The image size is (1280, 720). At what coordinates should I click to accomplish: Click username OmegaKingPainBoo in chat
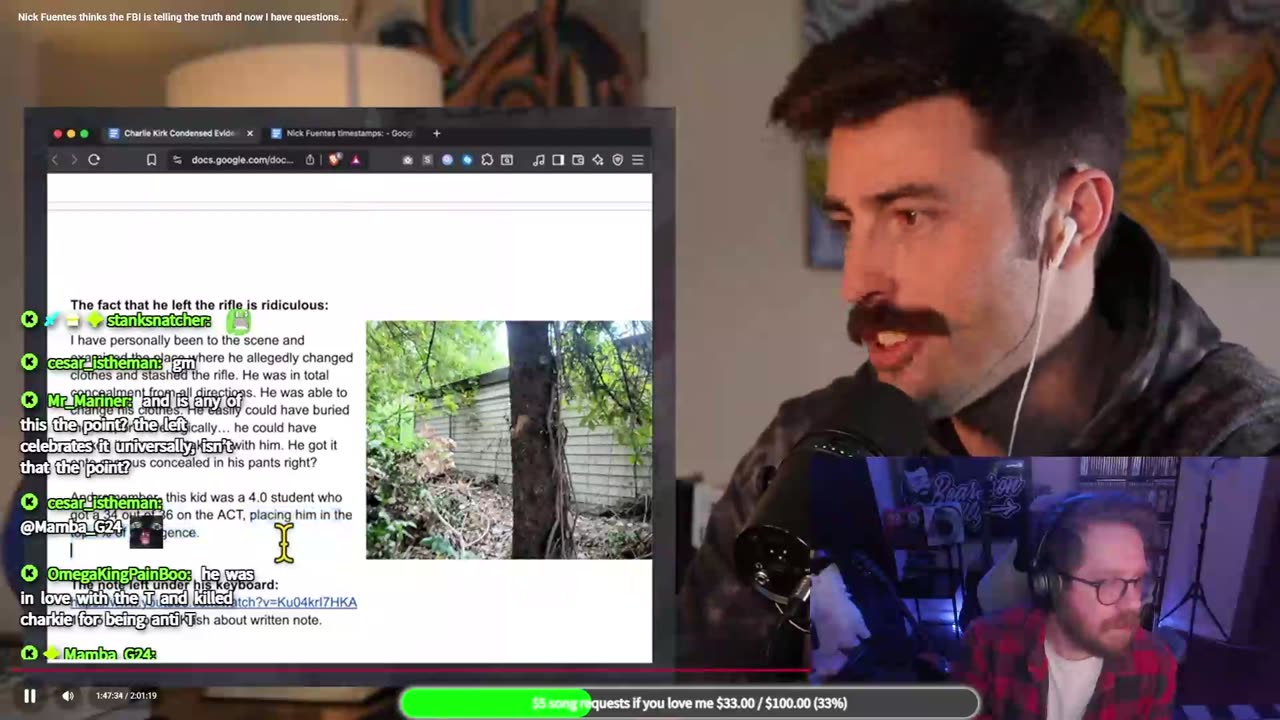tap(119, 575)
